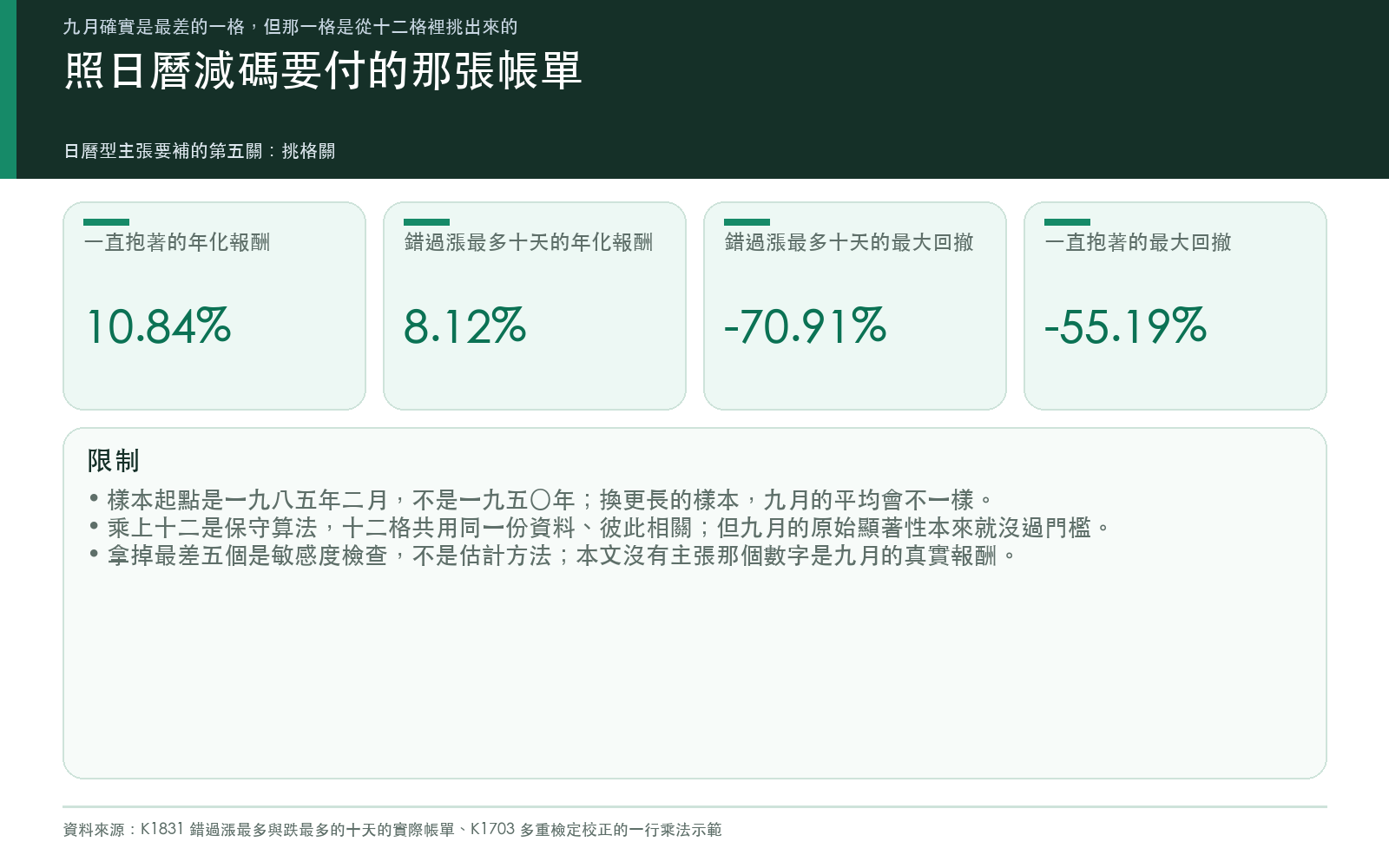Click the 資料來源 footer line

pyautogui.click(x=392, y=830)
